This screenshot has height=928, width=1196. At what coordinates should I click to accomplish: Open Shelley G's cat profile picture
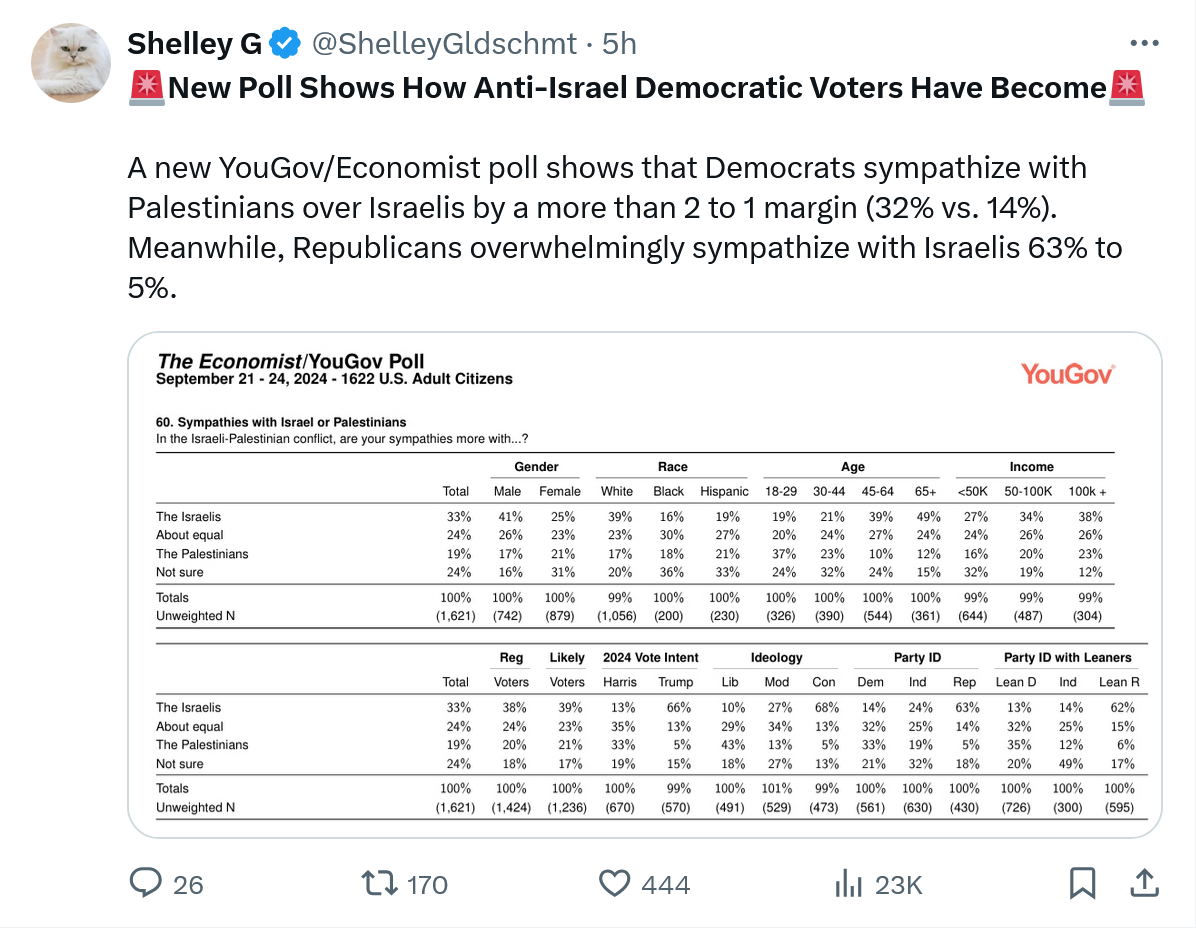pos(71,62)
